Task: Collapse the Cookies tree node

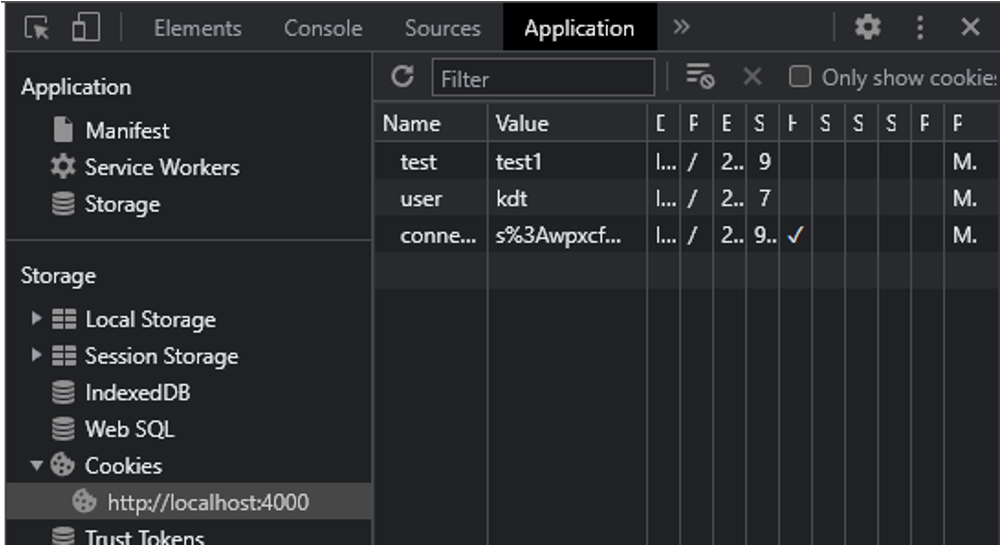Action: 37,465
